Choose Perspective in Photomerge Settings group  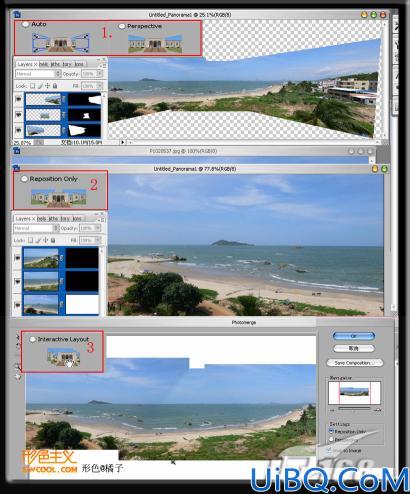click(x=331, y=439)
